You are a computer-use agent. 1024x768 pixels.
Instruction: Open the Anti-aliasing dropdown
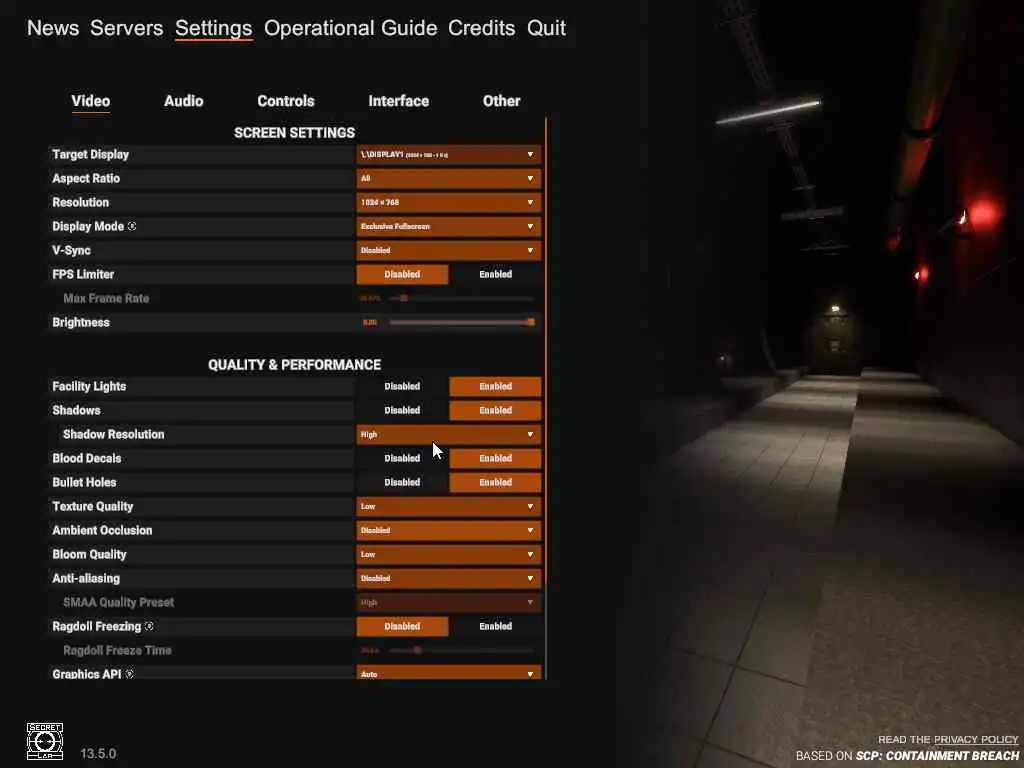pos(449,578)
